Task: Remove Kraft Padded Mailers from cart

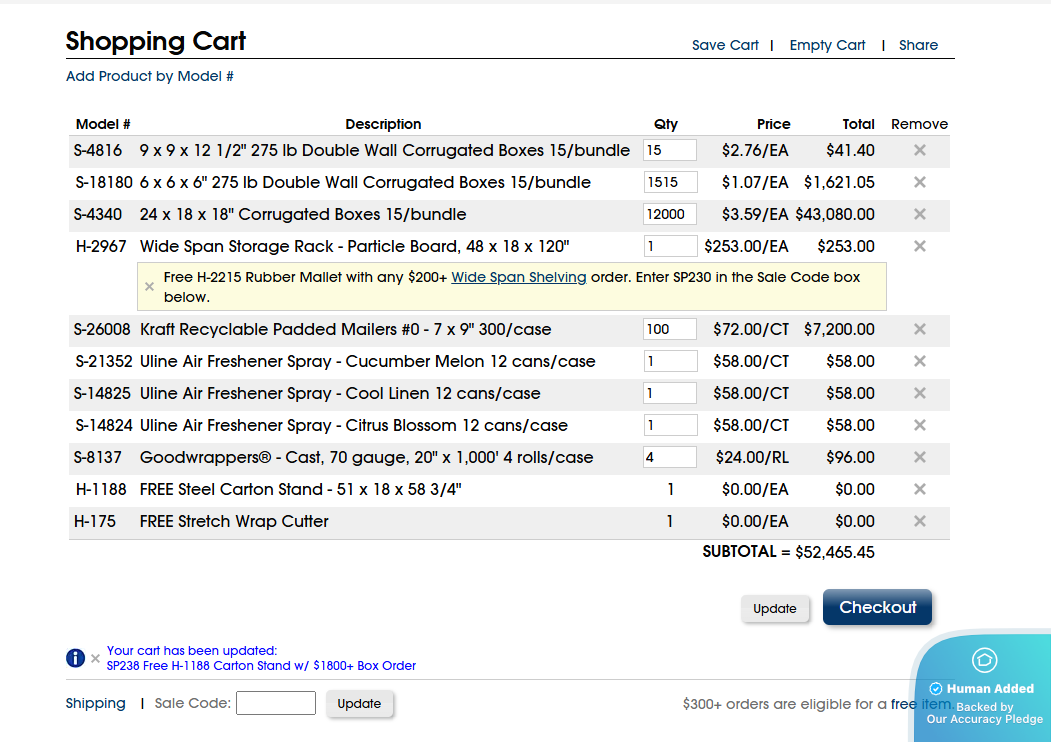Action: (919, 329)
